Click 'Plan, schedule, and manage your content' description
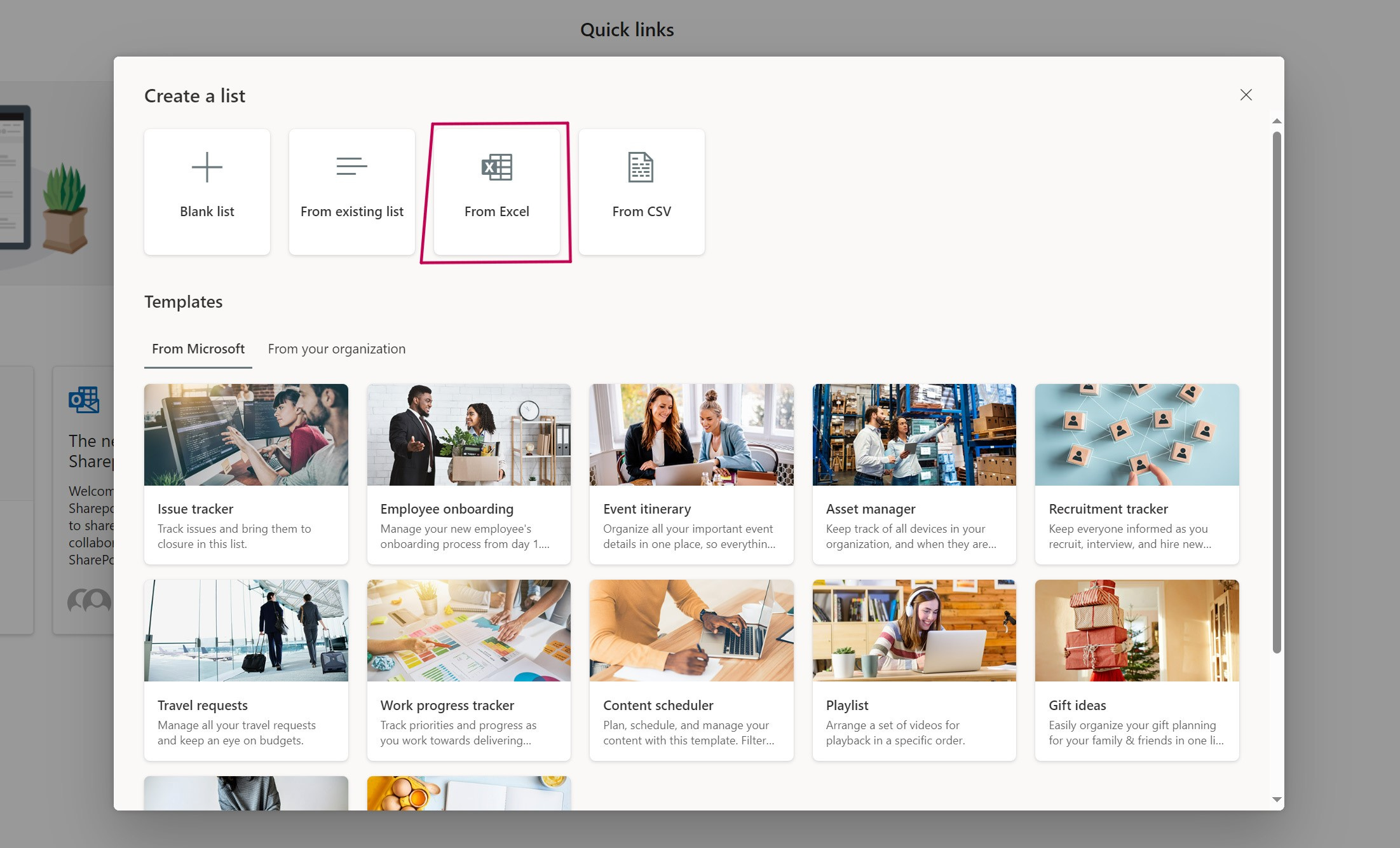 coord(689,732)
